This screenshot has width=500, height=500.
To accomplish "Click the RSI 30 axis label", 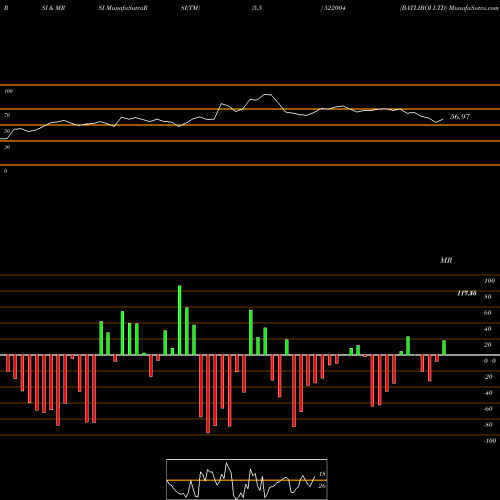I will (x=7, y=147).
